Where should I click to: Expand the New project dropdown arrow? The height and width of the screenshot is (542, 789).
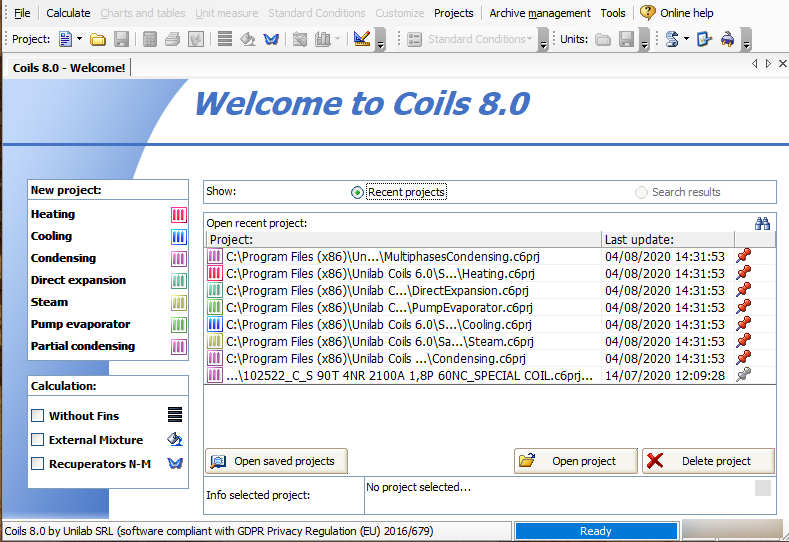(x=80, y=39)
